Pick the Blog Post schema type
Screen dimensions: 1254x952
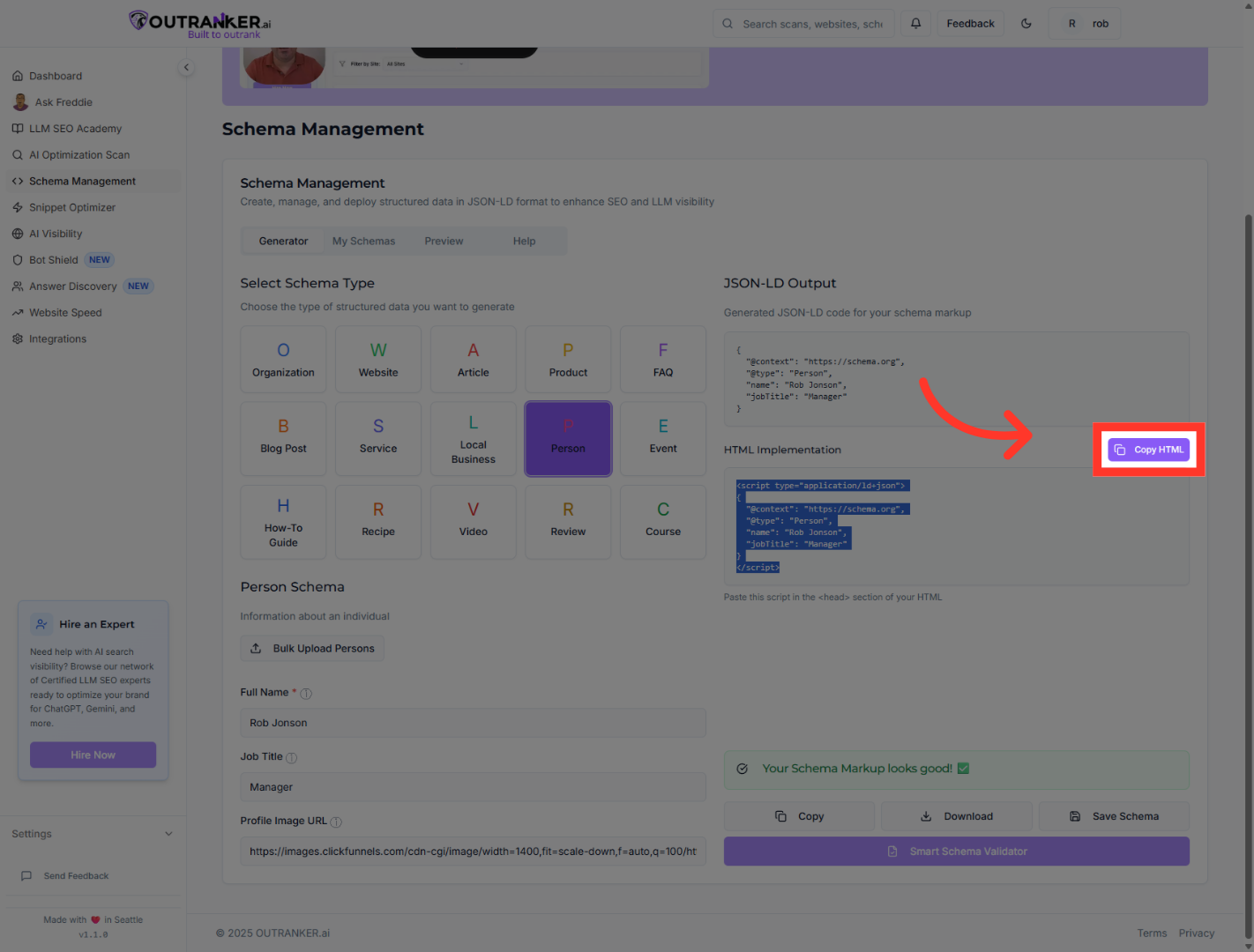283,439
